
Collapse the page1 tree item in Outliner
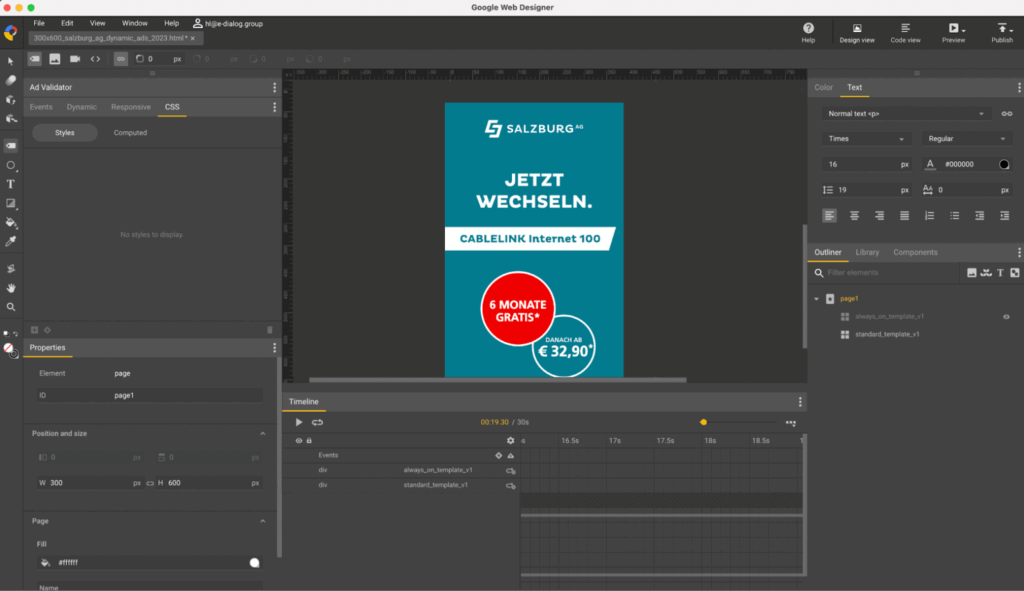pos(817,298)
